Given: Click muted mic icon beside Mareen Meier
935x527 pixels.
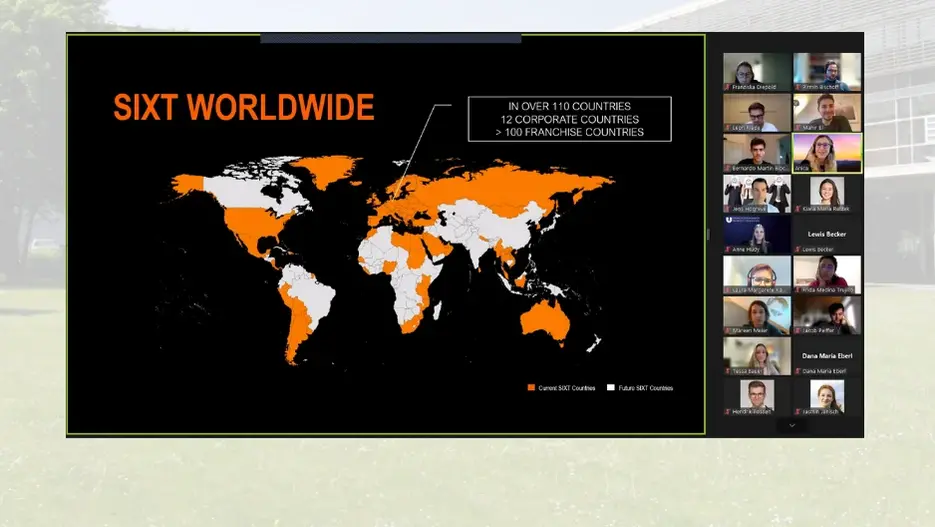Looking at the screenshot, I should pos(727,330).
